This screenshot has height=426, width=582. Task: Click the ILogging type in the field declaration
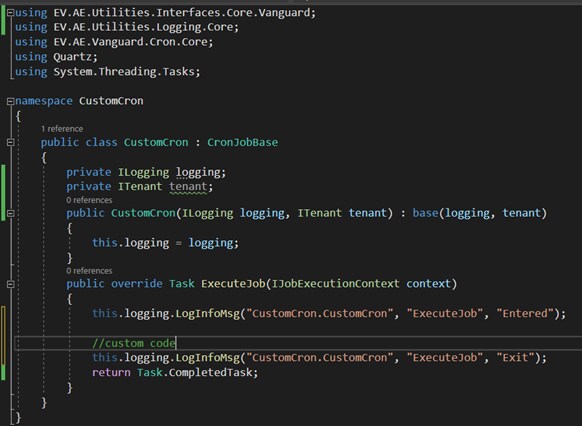143,172
